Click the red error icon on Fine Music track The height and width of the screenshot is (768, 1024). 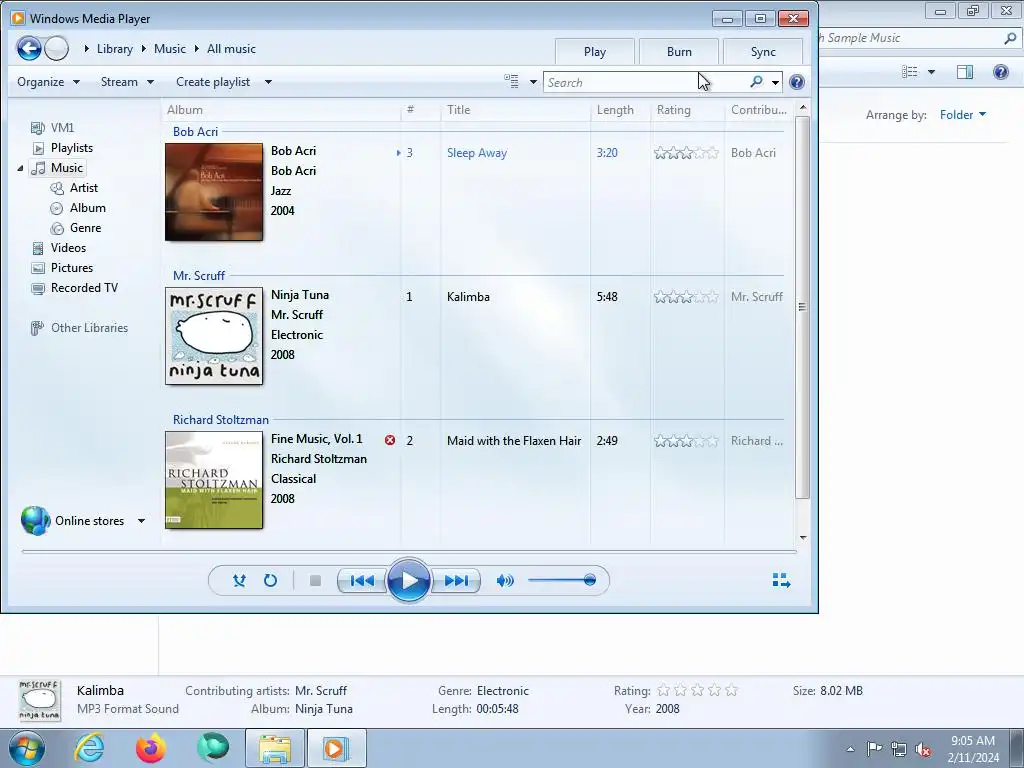pos(390,440)
